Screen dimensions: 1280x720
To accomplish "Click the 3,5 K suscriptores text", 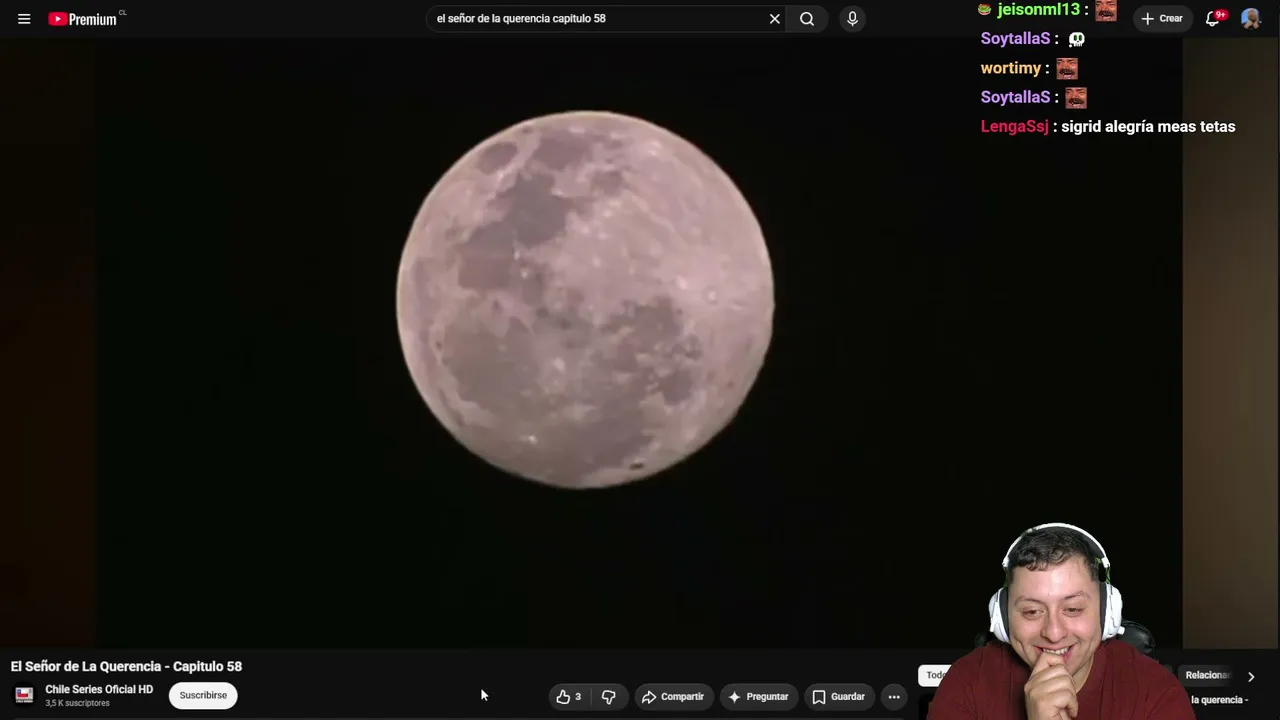I will [x=77, y=704].
